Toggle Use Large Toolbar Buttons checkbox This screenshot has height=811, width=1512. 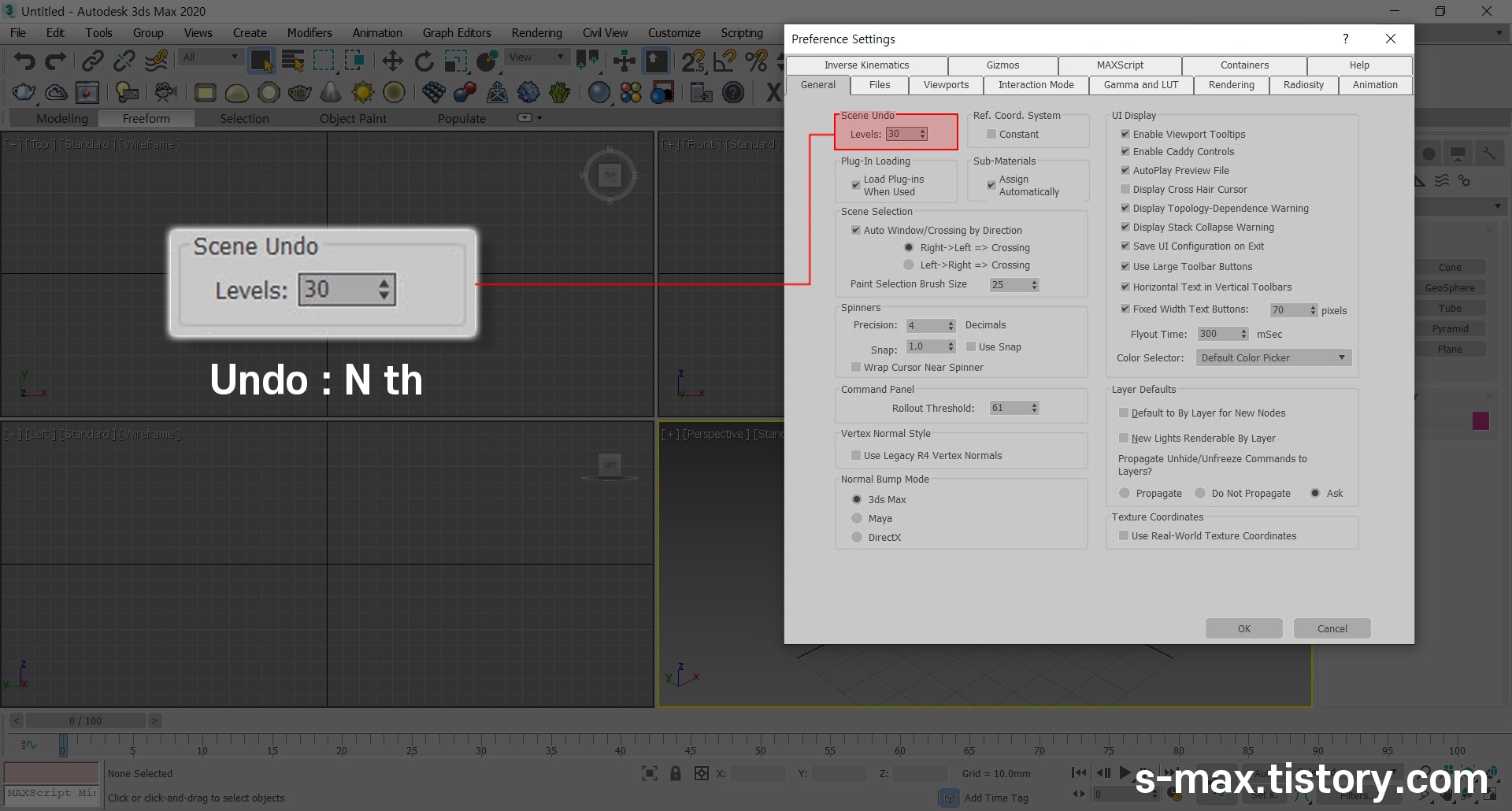(x=1125, y=266)
